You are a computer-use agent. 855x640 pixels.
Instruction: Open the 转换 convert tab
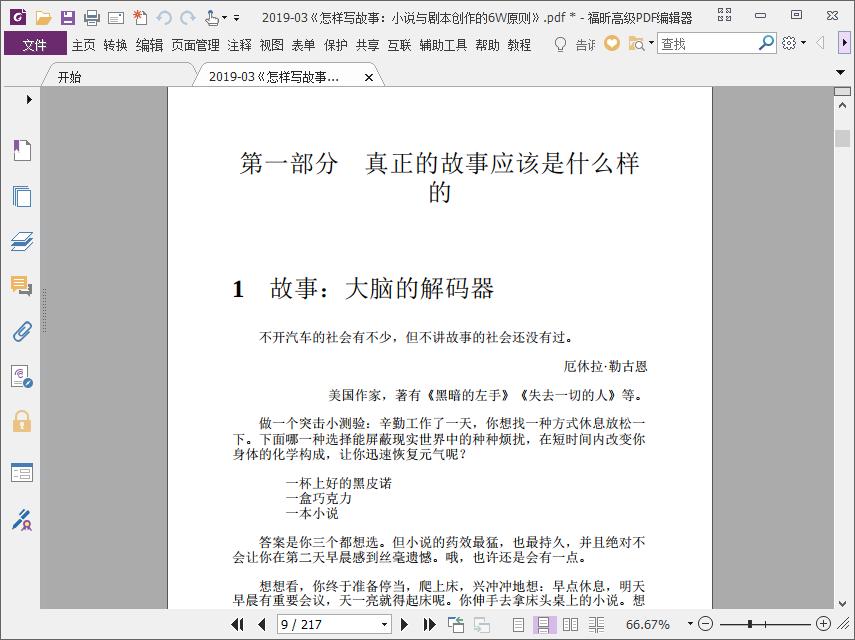point(116,45)
